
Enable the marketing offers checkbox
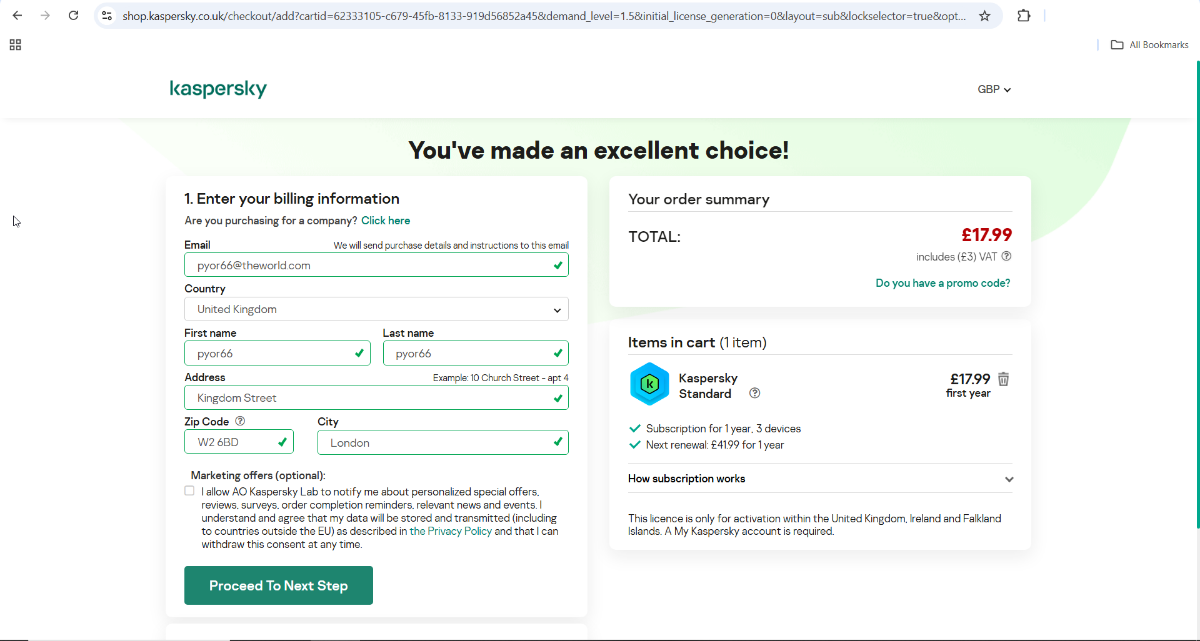(190, 491)
